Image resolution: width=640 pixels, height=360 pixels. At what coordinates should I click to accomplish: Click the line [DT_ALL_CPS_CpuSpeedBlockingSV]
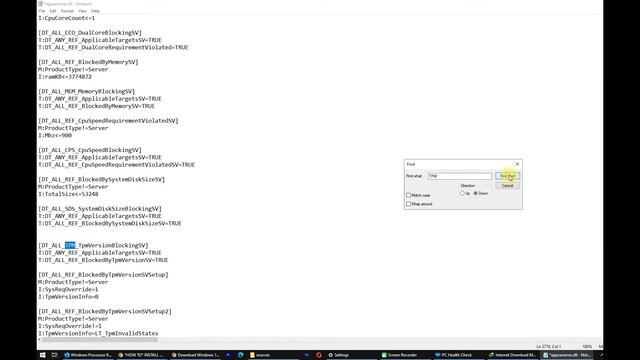point(90,150)
